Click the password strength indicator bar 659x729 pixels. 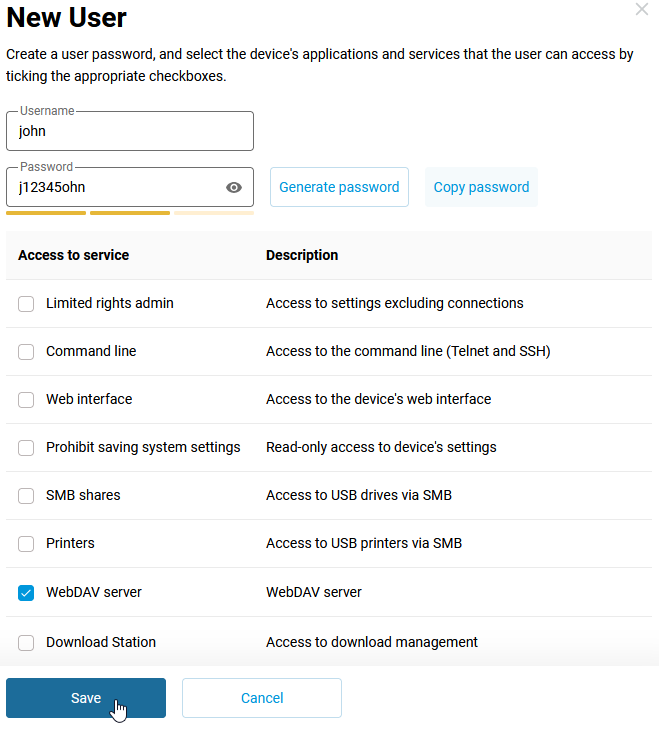pyautogui.click(x=130, y=212)
